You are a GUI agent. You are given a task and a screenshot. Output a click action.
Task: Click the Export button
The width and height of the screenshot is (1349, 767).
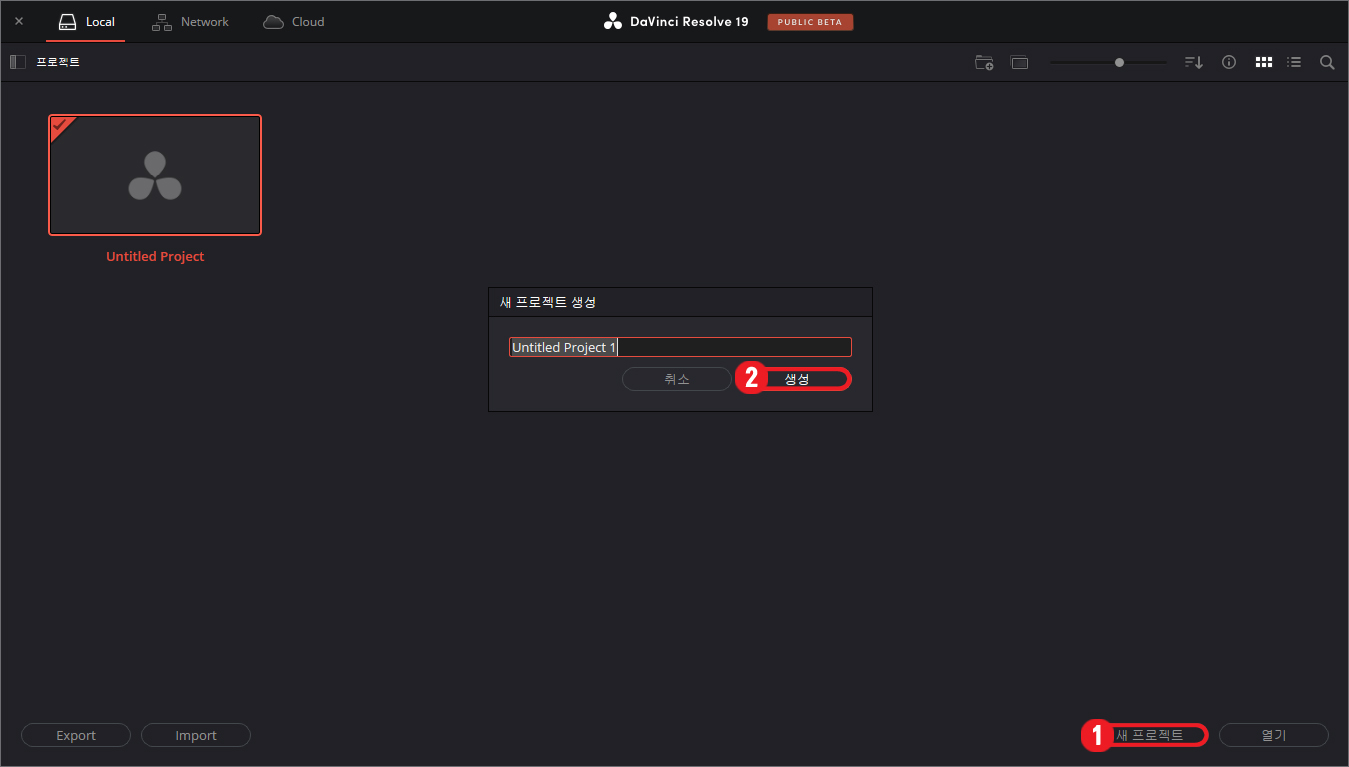pos(76,735)
